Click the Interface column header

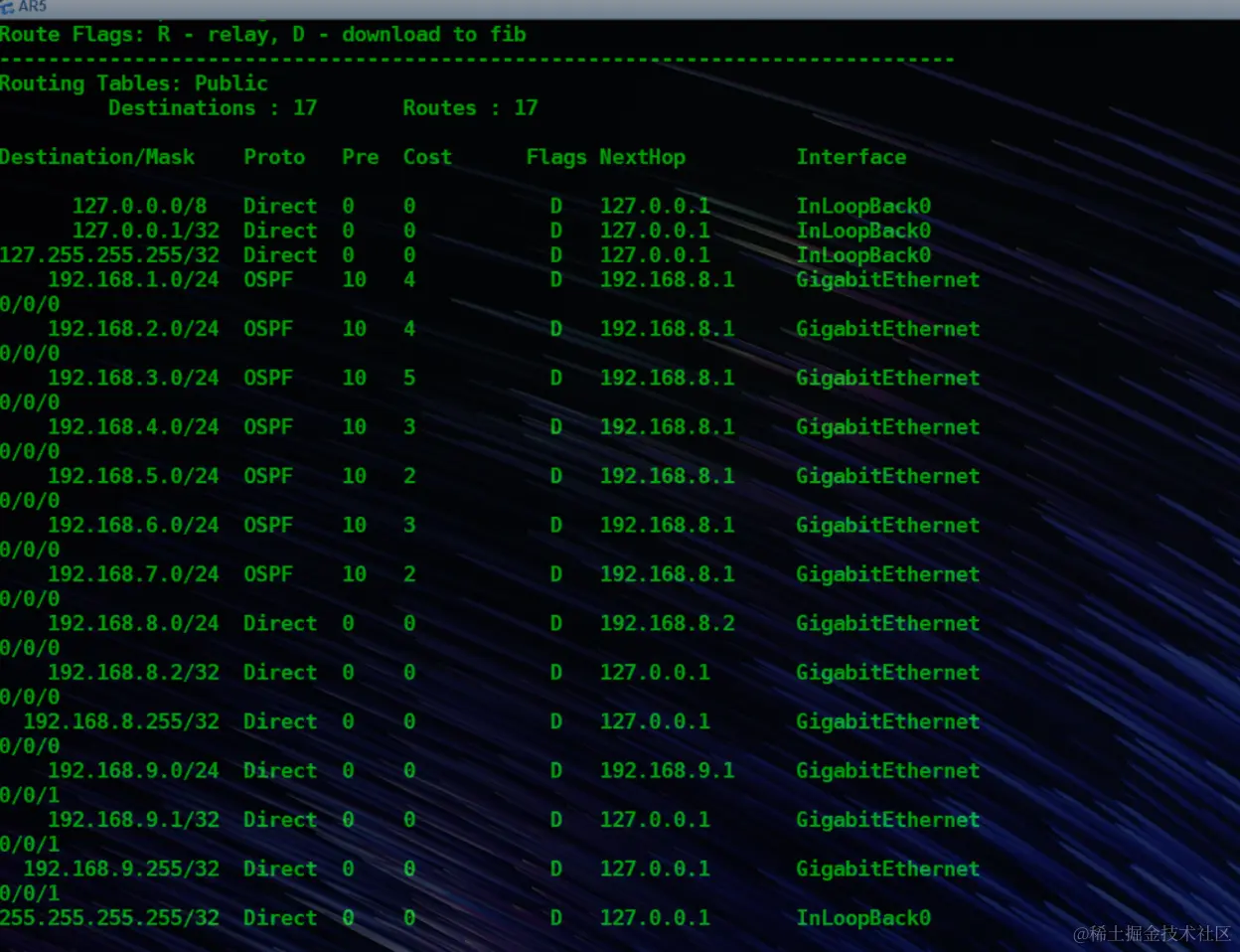point(852,157)
